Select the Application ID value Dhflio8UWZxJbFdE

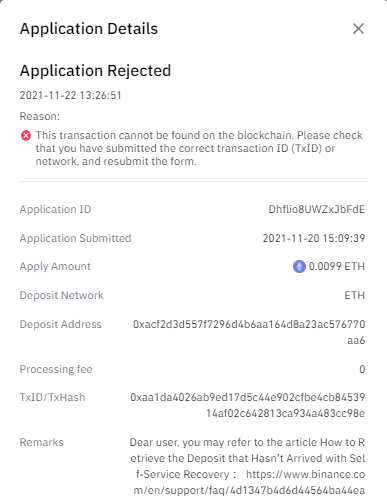coord(317,209)
